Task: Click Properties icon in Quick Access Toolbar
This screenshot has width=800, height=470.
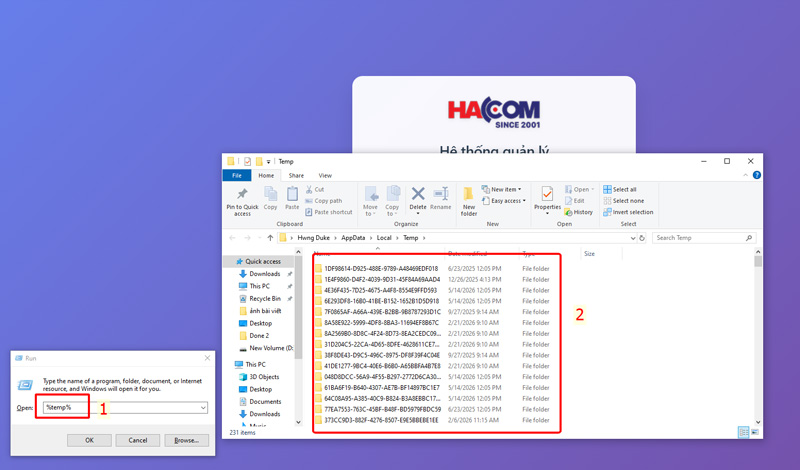Action: (x=247, y=161)
